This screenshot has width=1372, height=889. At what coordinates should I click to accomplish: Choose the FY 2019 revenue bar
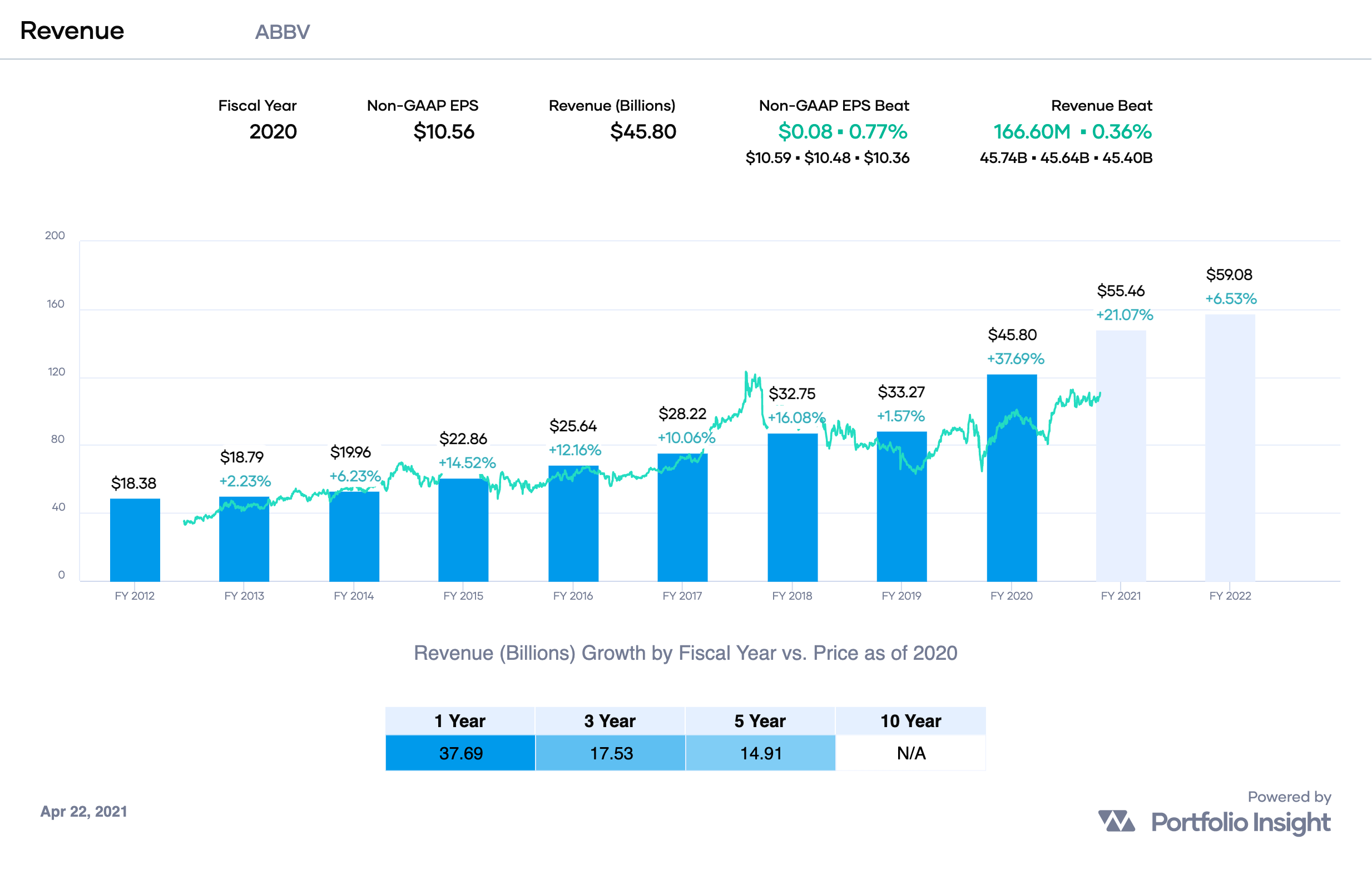click(x=902, y=507)
